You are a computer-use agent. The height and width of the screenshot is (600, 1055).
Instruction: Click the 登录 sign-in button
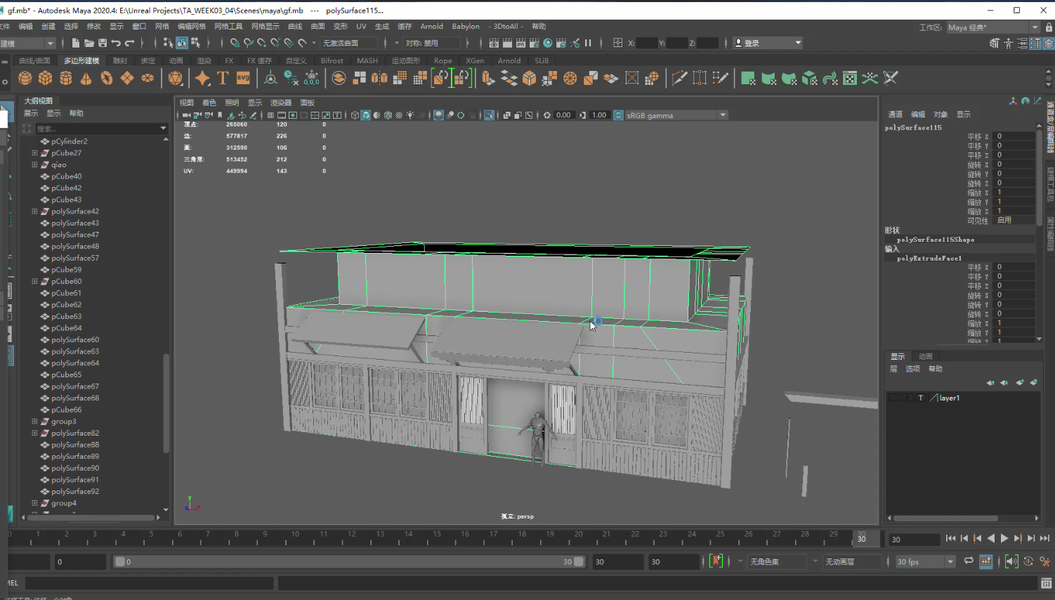tap(767, 43)
